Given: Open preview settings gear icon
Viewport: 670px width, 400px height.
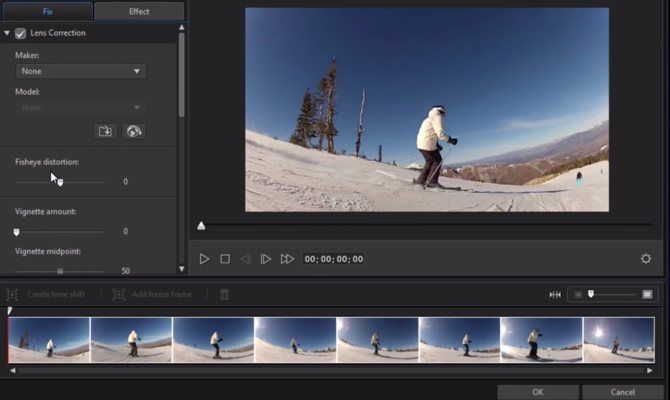Looking at the screenshot, I should (646, 259).
